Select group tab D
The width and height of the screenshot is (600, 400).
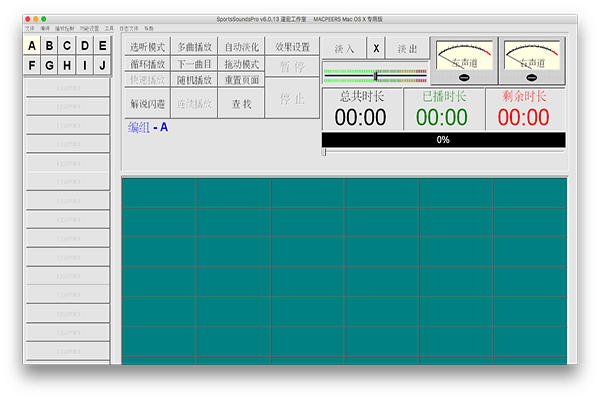(x=85, y=46)
